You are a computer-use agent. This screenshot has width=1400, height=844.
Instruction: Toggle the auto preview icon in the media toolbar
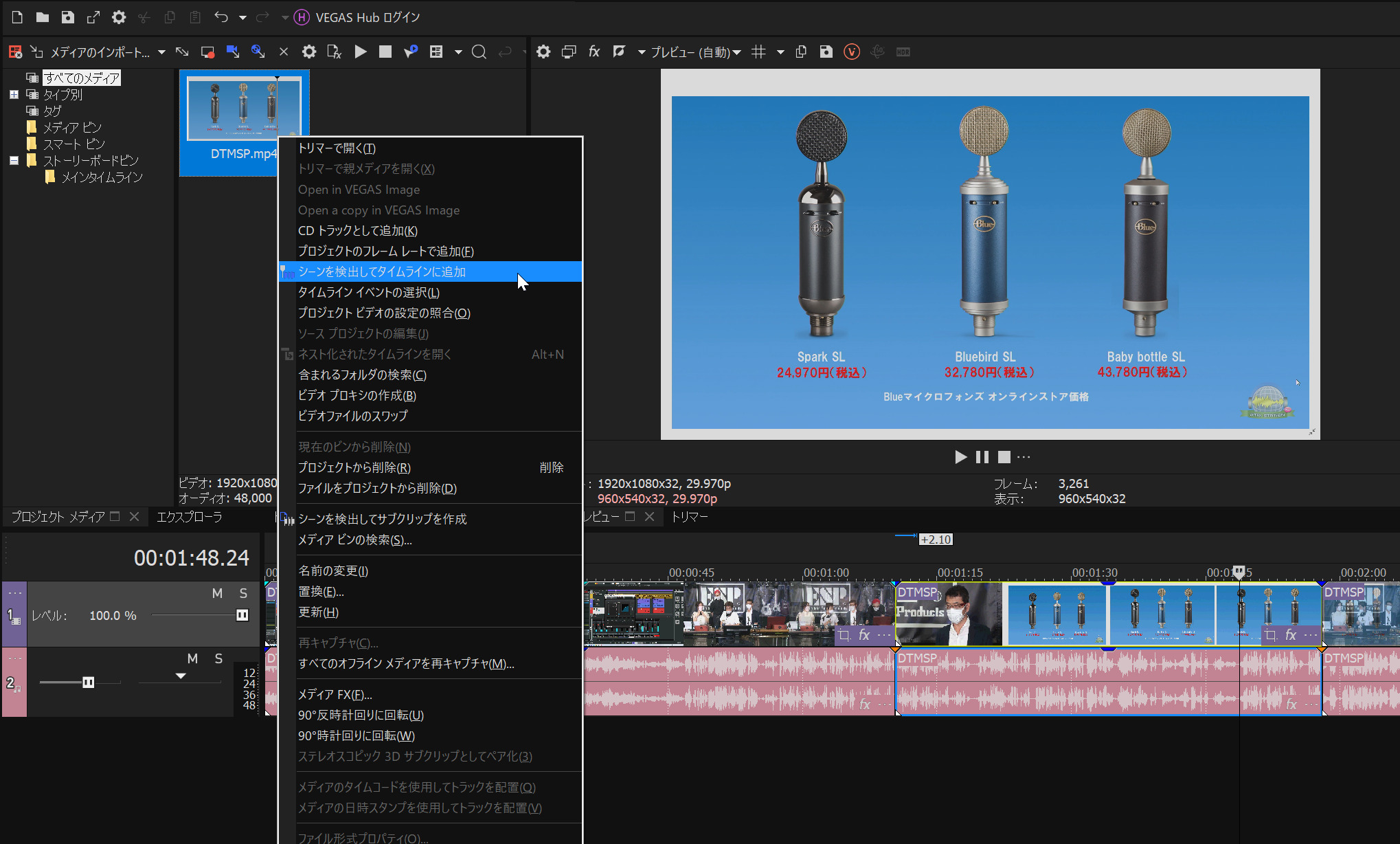coord(411,52)
